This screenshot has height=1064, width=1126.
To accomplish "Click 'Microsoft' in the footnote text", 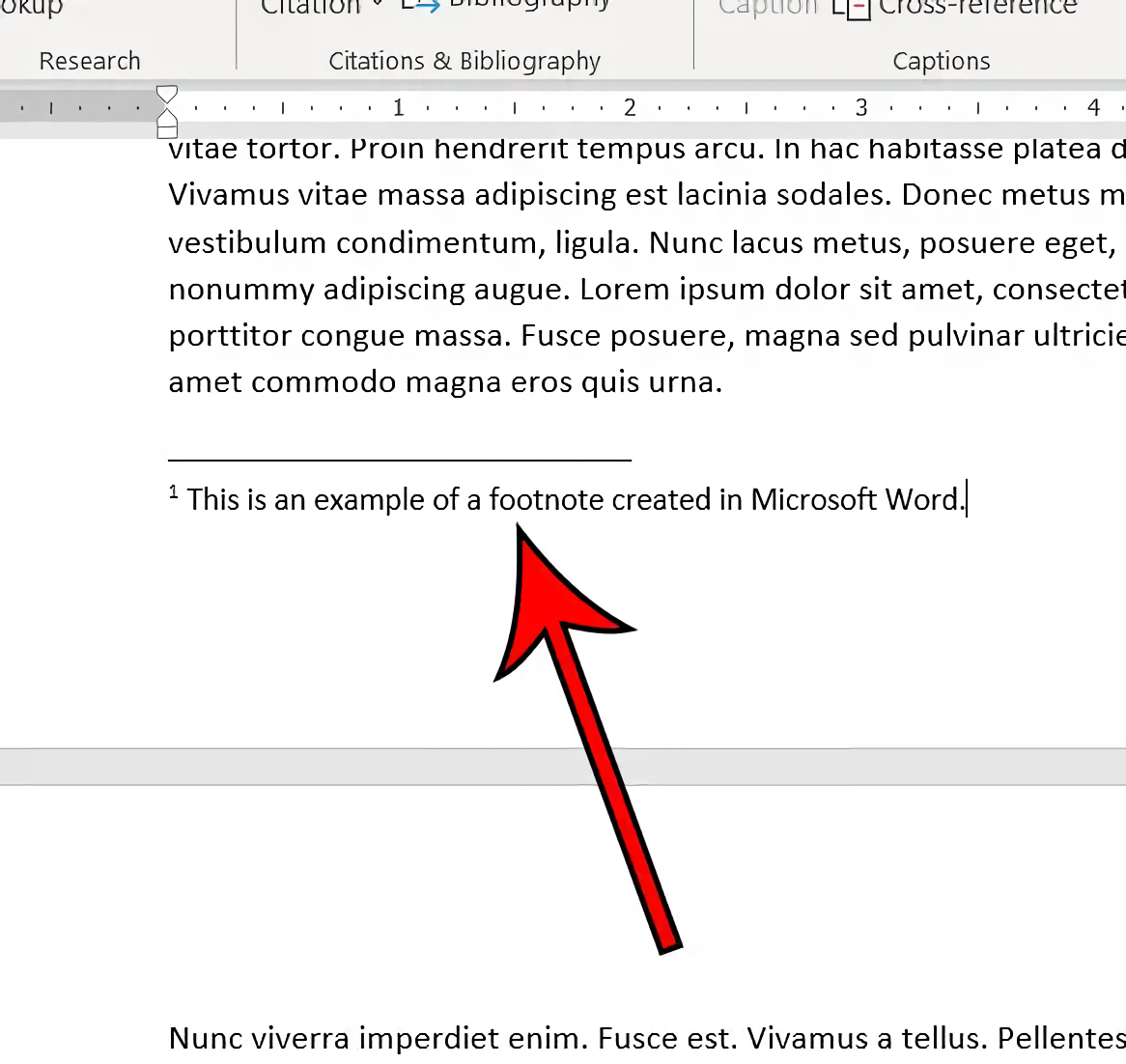I will [x=813, y=500].
